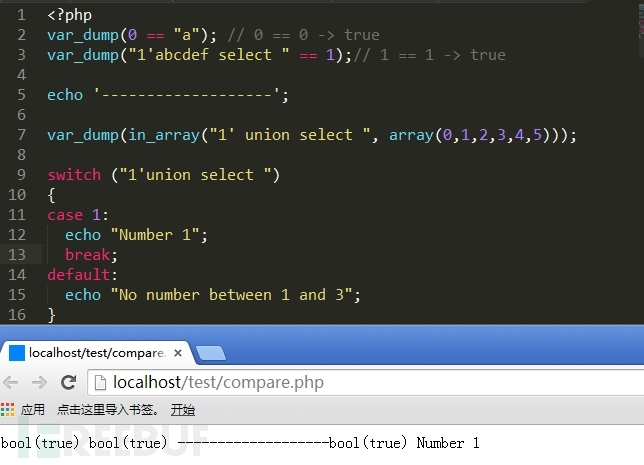Click the <?php opening tag
The height and width of the screenshot is (465, 644).
point(69,15)
